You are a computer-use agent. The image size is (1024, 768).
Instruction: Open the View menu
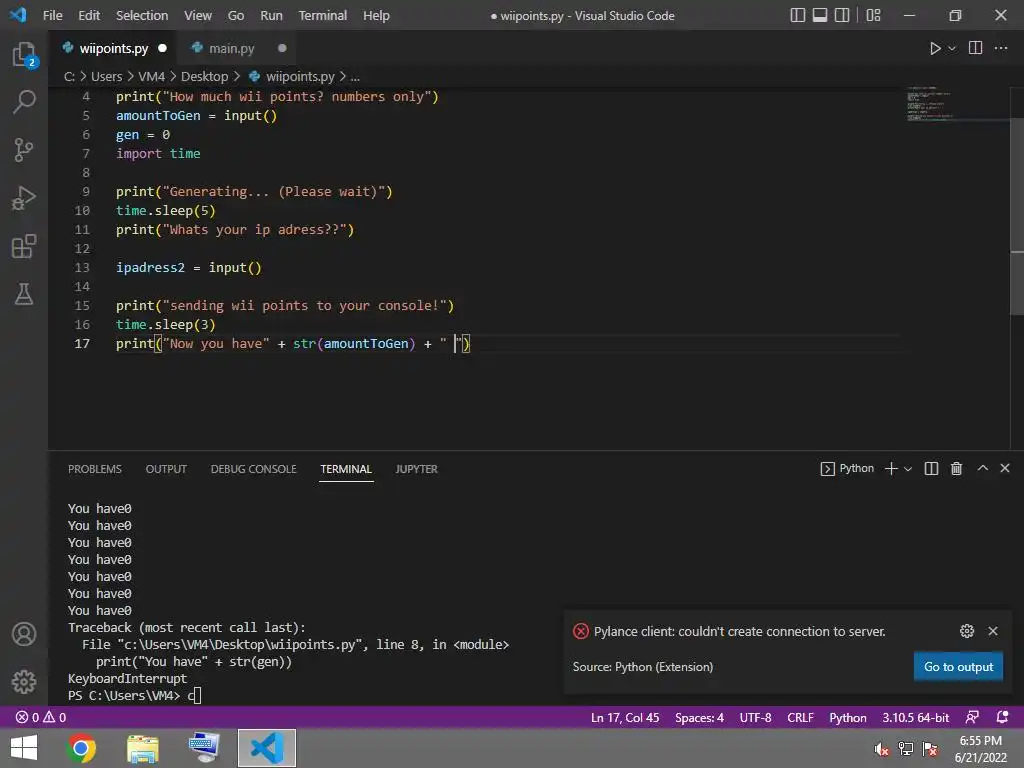click(x=197, y=15)
